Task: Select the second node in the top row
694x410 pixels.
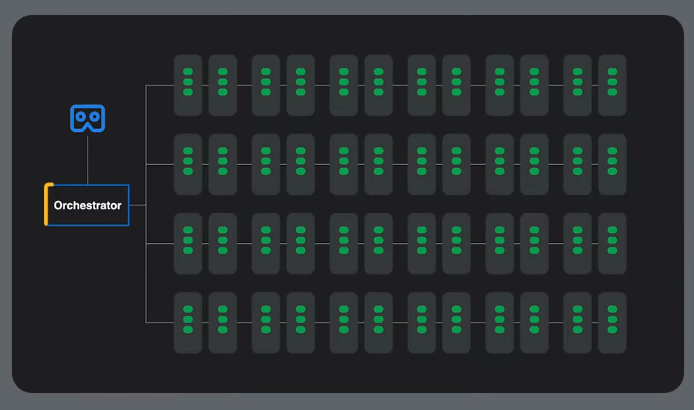Action: [x=222, y=85]
